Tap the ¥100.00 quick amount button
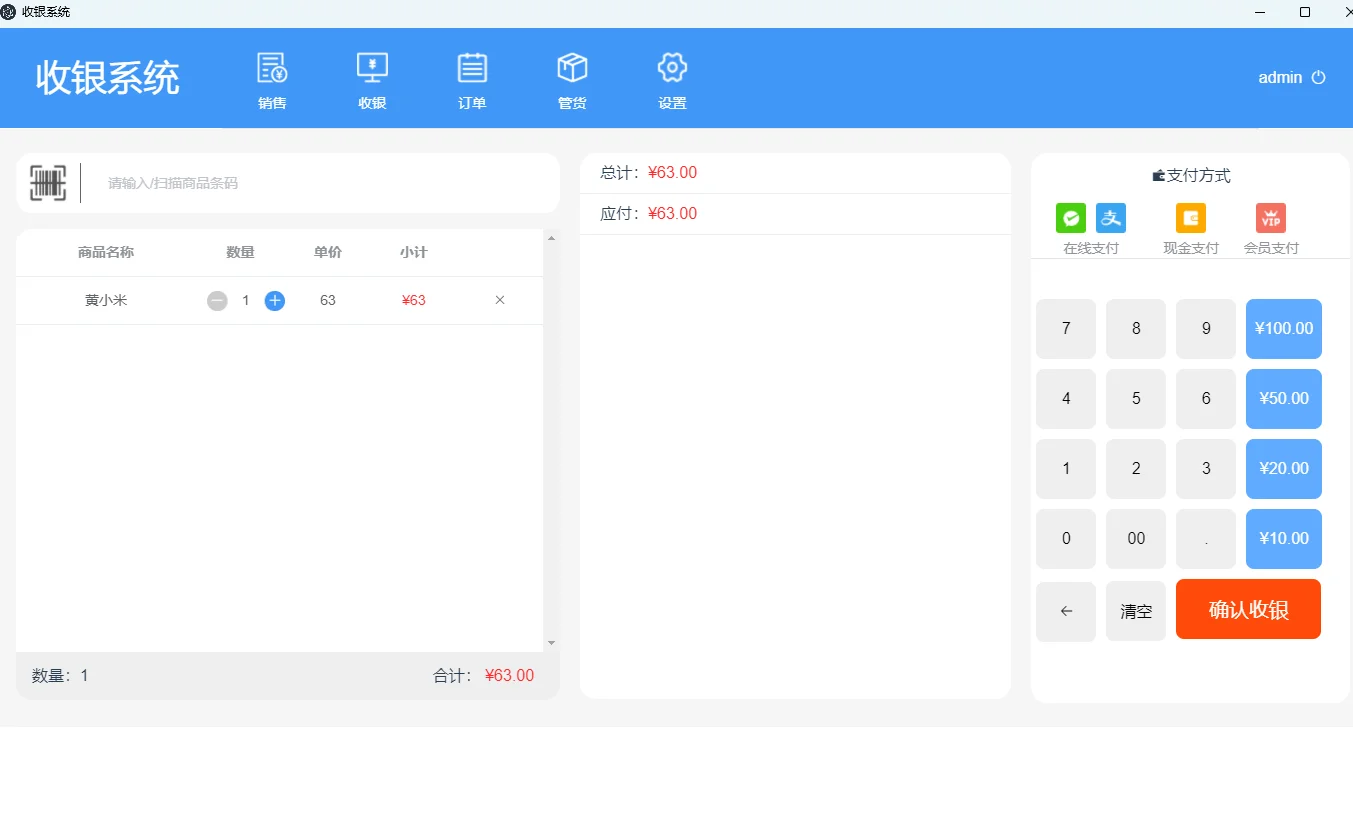Viewport: 1353px width, 823px height. (1284, 329)
